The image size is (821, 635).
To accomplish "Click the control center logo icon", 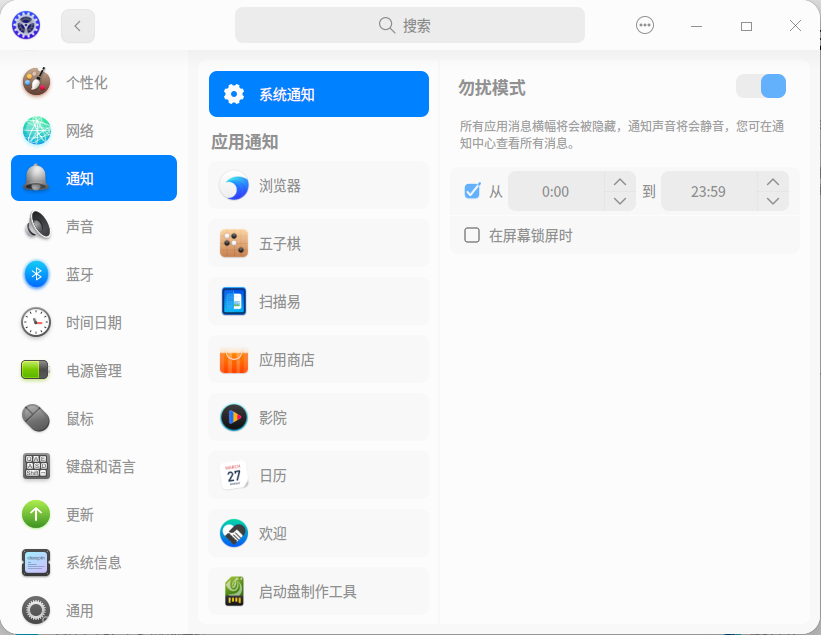I will (26, 25).
